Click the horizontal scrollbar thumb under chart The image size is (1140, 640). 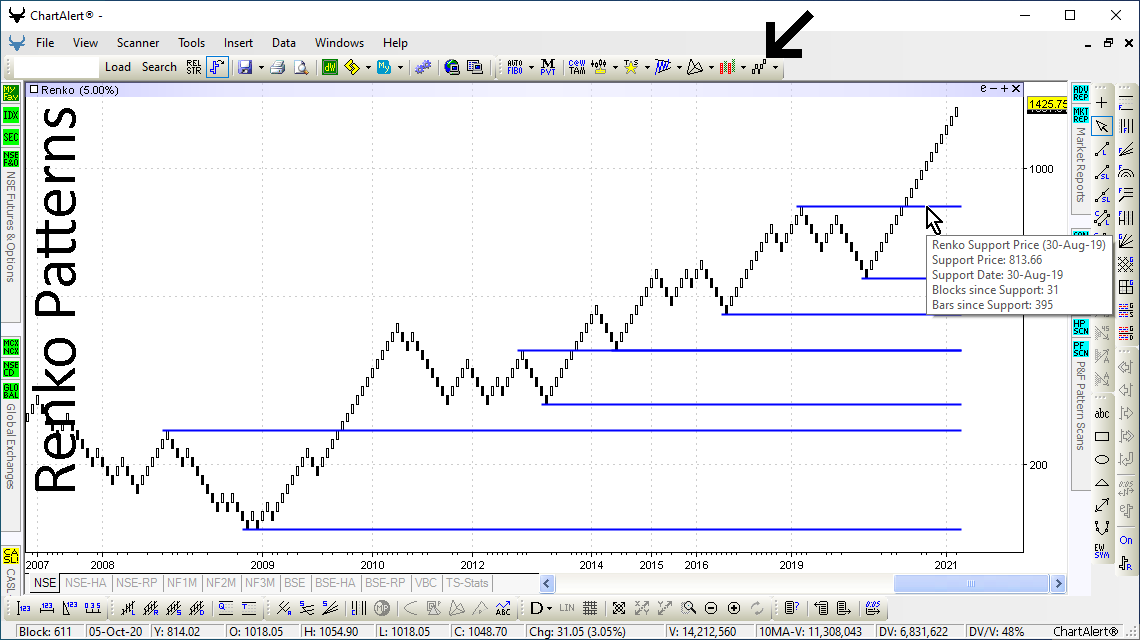[x=971, y=583]
